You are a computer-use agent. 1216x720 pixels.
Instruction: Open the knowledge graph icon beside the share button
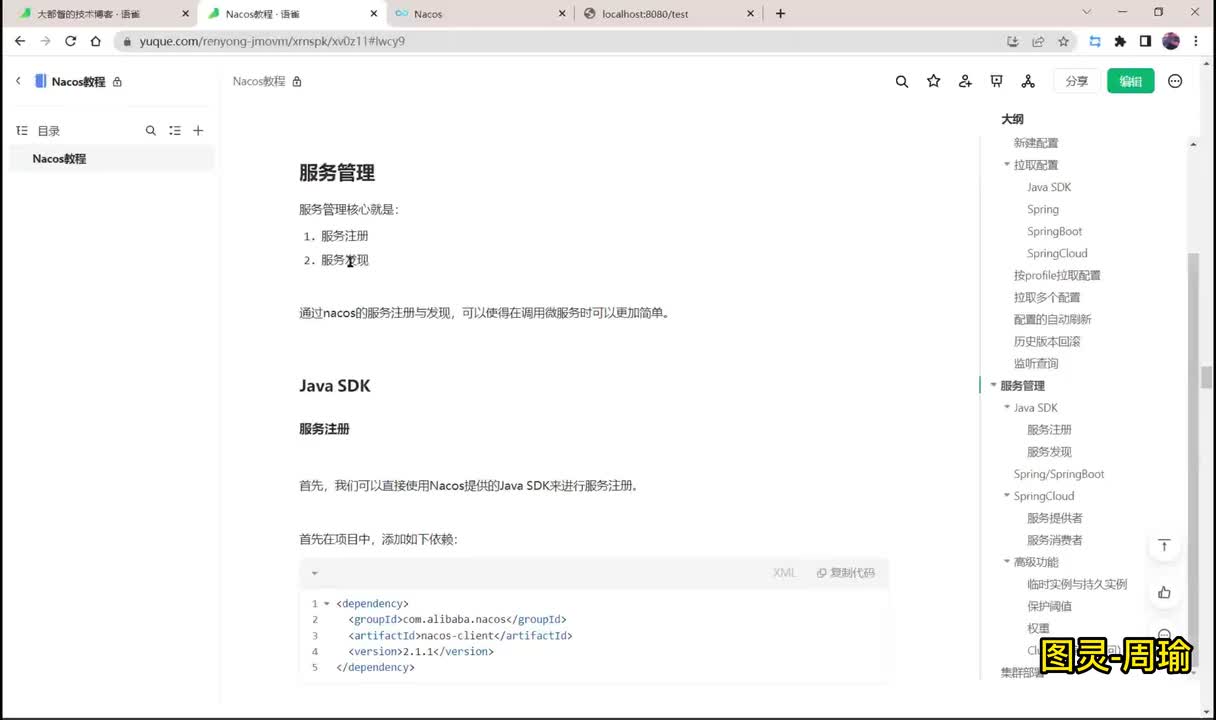point(1028,81)
